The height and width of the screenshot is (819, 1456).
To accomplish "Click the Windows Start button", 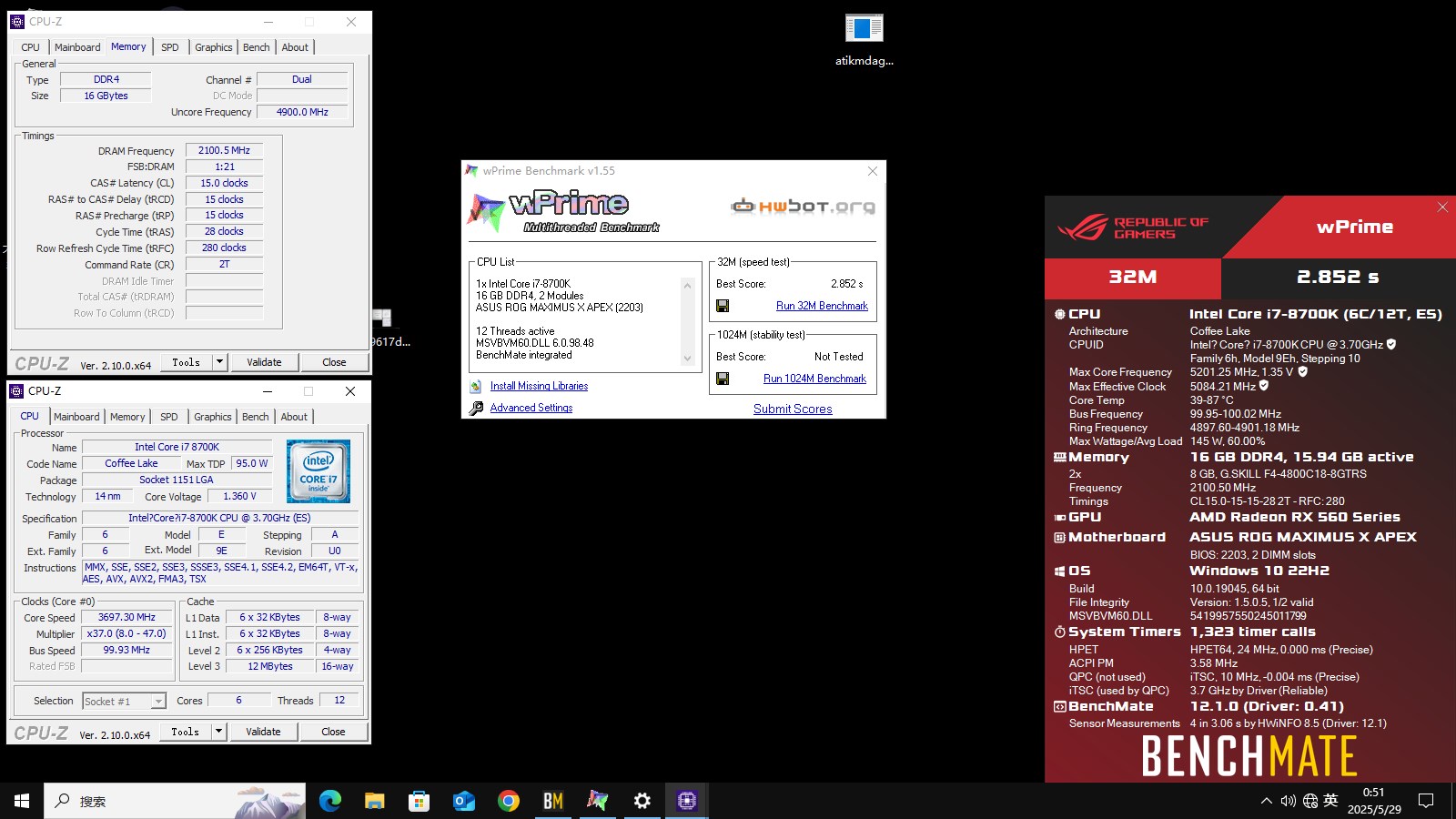I will point(22,801).
